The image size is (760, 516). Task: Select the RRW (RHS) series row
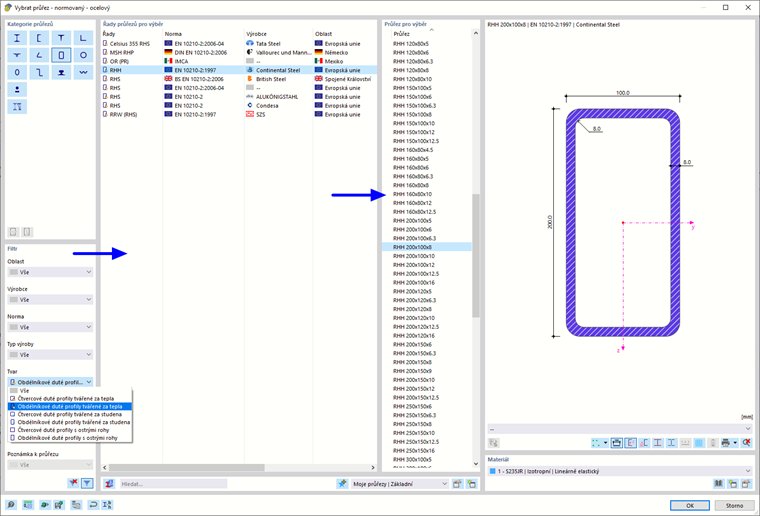pyautogui.click(x=239, y=114)
